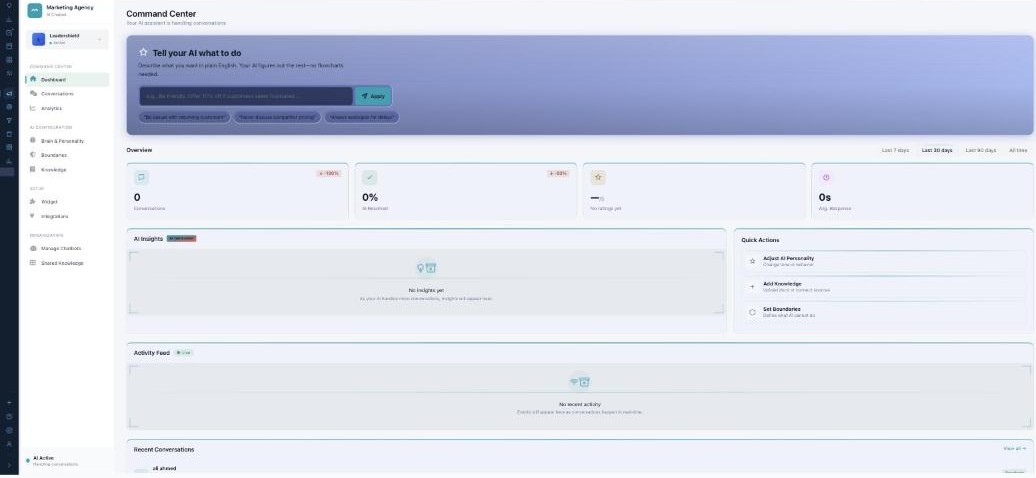Click the Boundaries shield sidebar icon
The image size is (1036, 478).
click(x=33, y=155)
